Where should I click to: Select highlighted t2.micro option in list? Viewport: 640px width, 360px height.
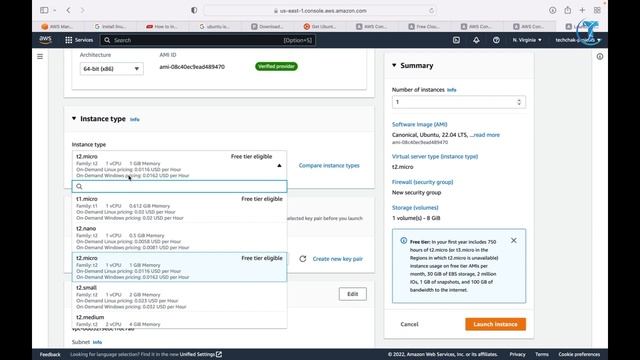click(x=180, y=267)
